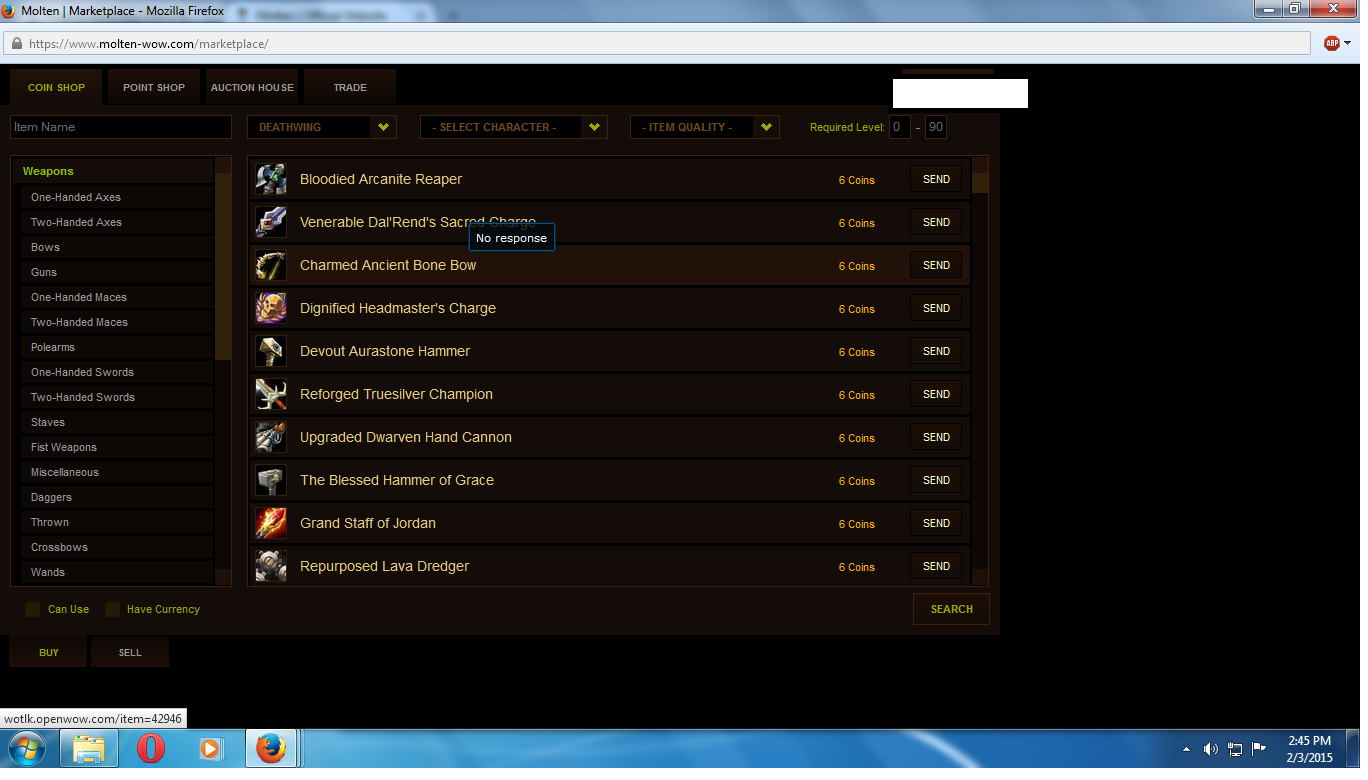
Task: Click the Venerable Dal'Rend's Sacred Charge icon
Action: [271, 222]
